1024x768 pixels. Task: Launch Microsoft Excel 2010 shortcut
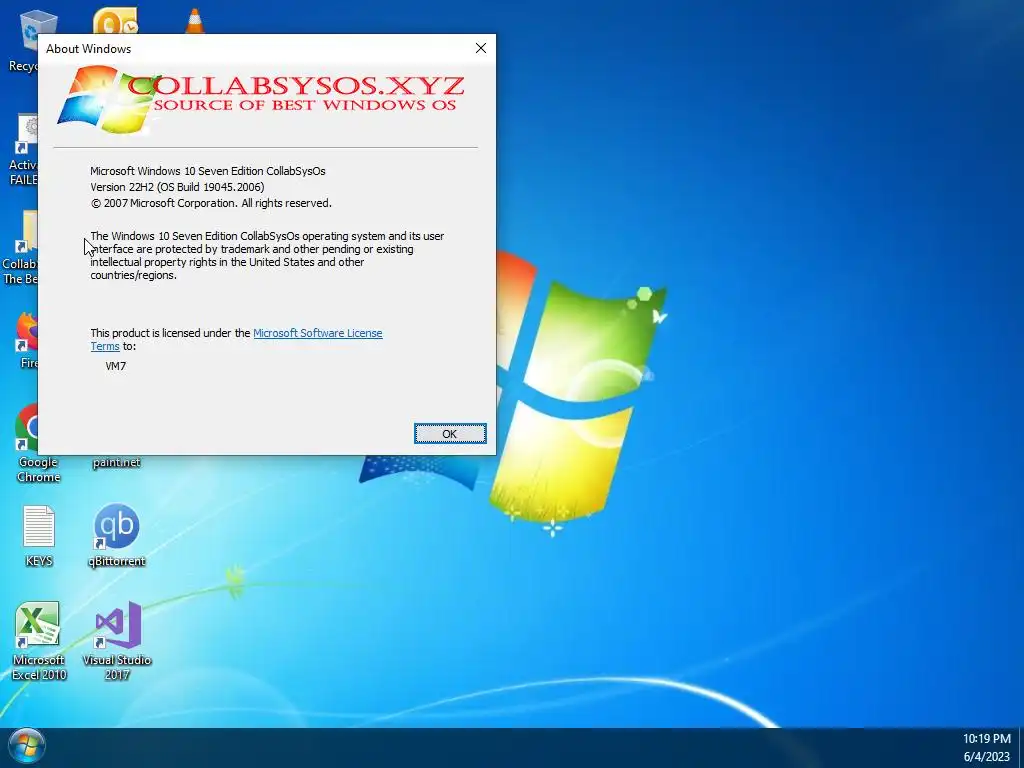(39, 640)
